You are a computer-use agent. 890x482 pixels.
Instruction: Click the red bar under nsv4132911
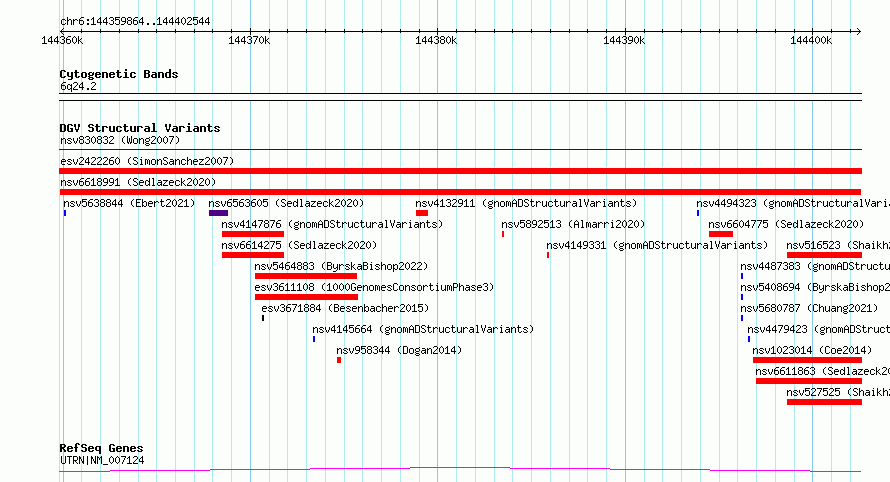point(422,213)
